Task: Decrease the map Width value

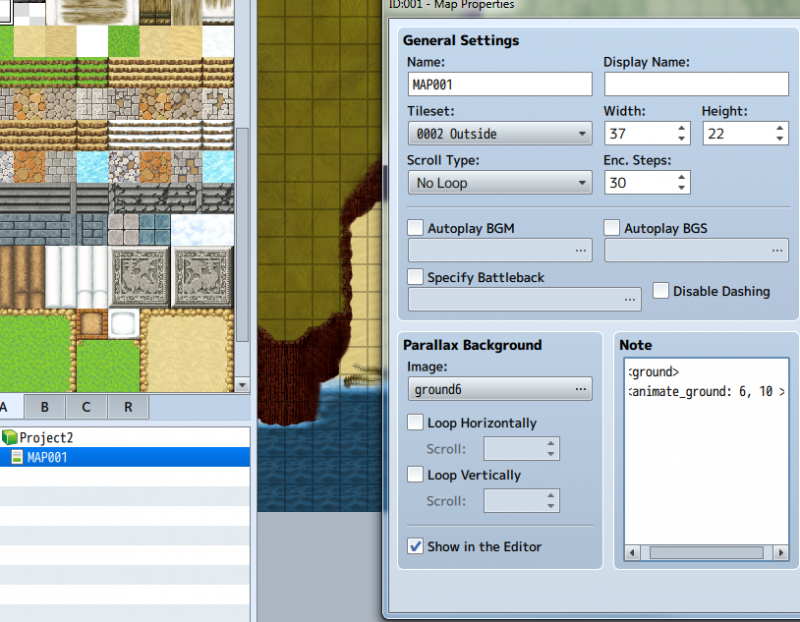Action: point(682,139)
